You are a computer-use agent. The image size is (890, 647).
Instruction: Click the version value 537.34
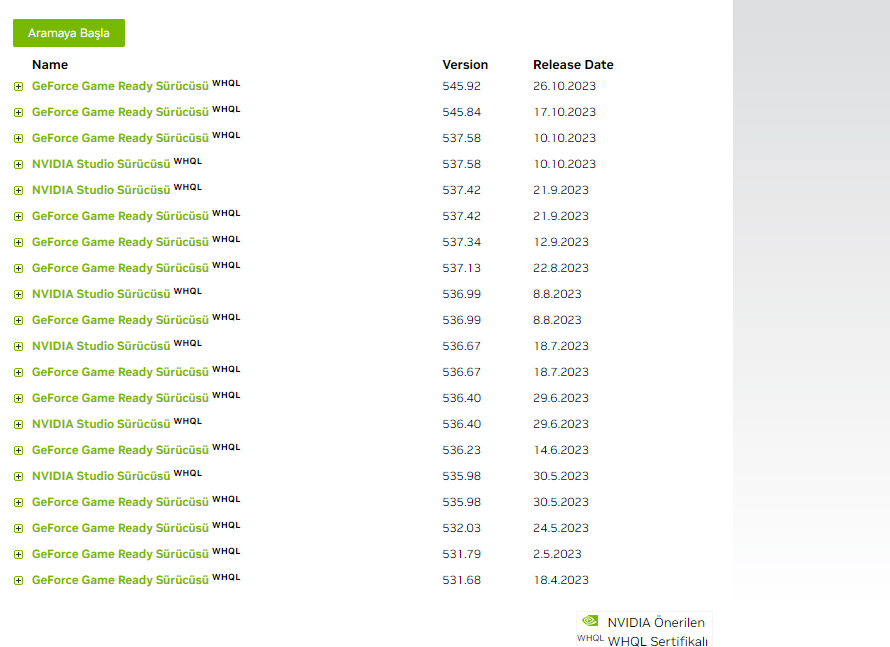(461, 242)
